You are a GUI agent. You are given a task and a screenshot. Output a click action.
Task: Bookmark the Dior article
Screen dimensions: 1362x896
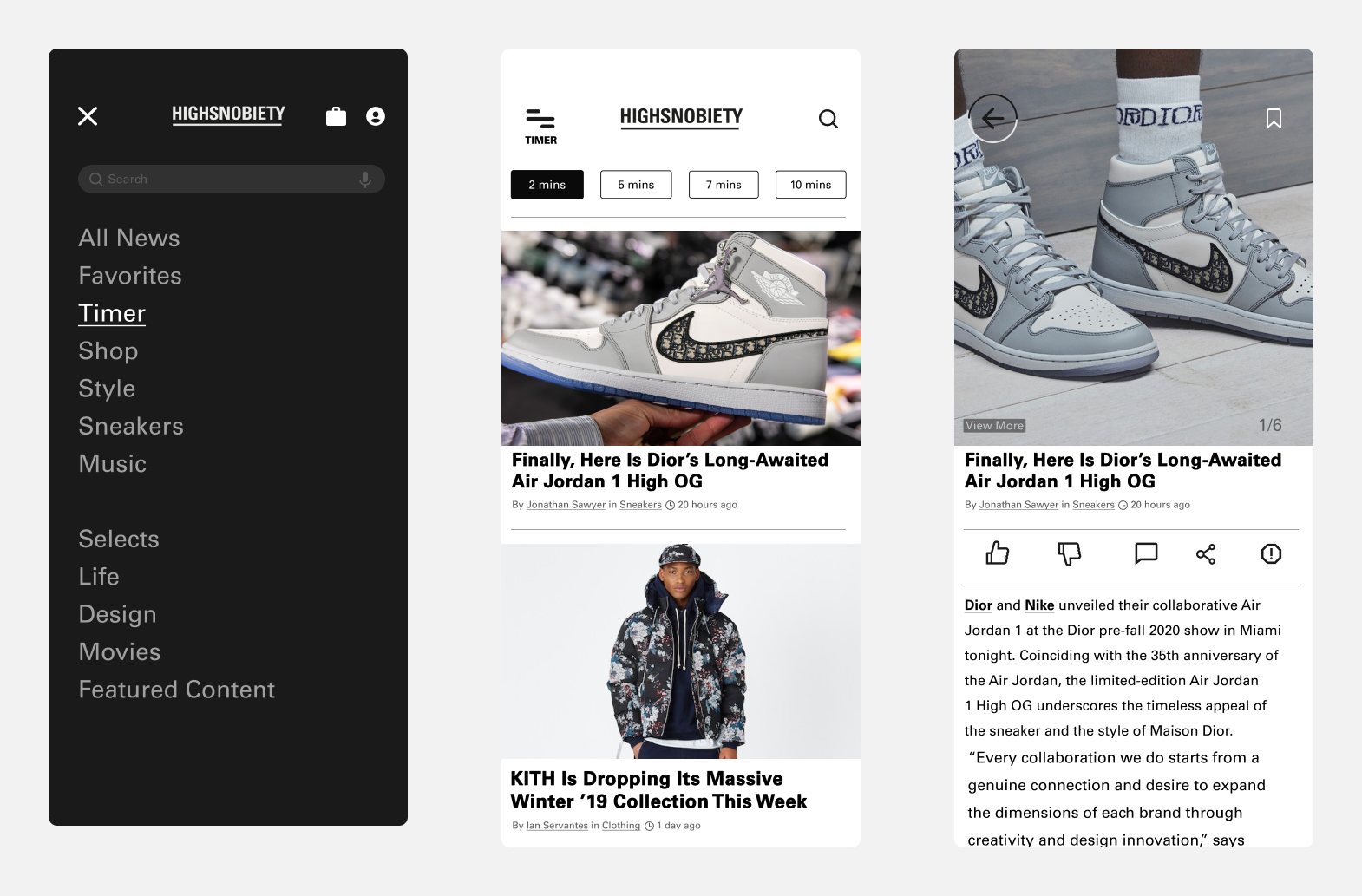point(1274,118)
